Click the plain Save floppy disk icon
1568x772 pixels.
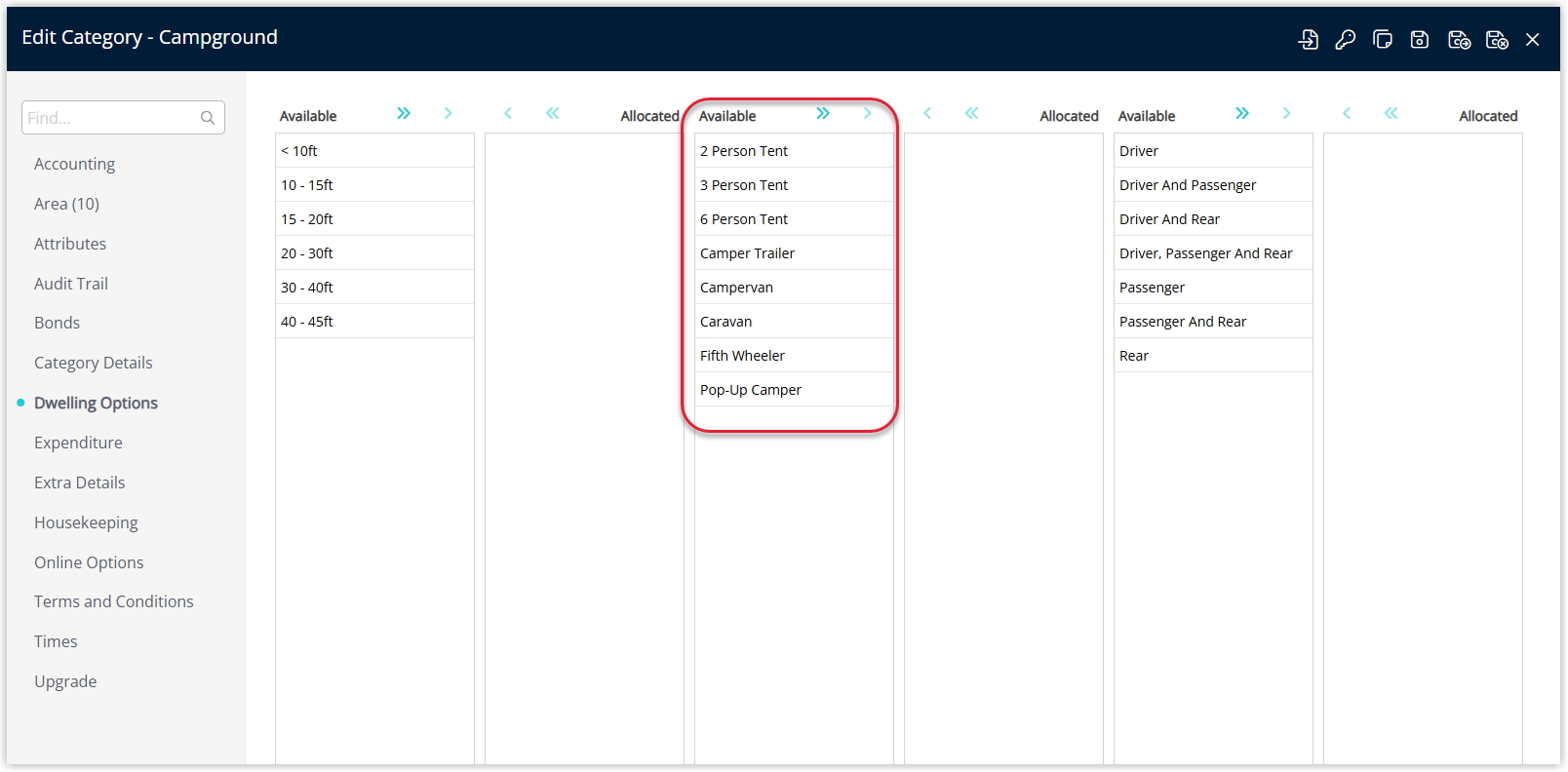point(1420,39)
